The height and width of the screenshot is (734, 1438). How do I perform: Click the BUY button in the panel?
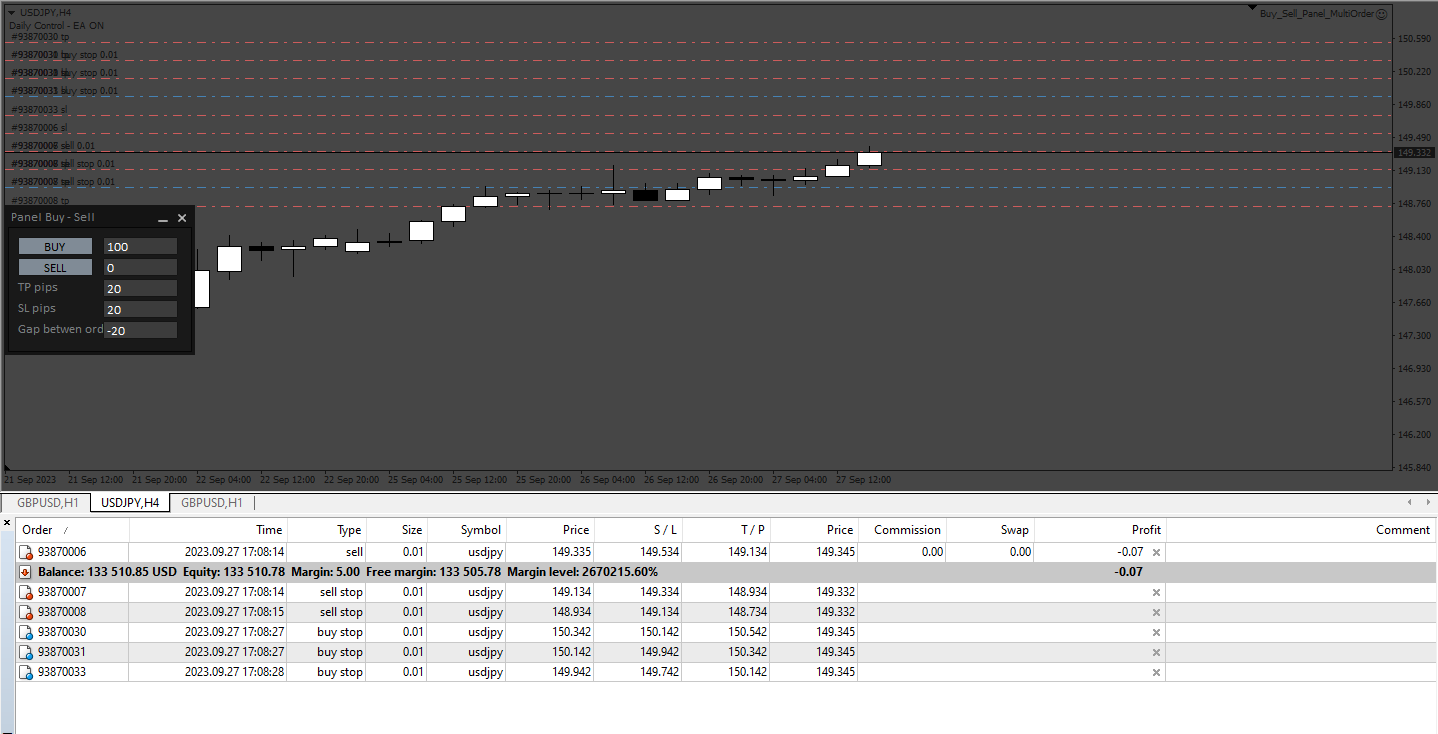click(55, 246)
